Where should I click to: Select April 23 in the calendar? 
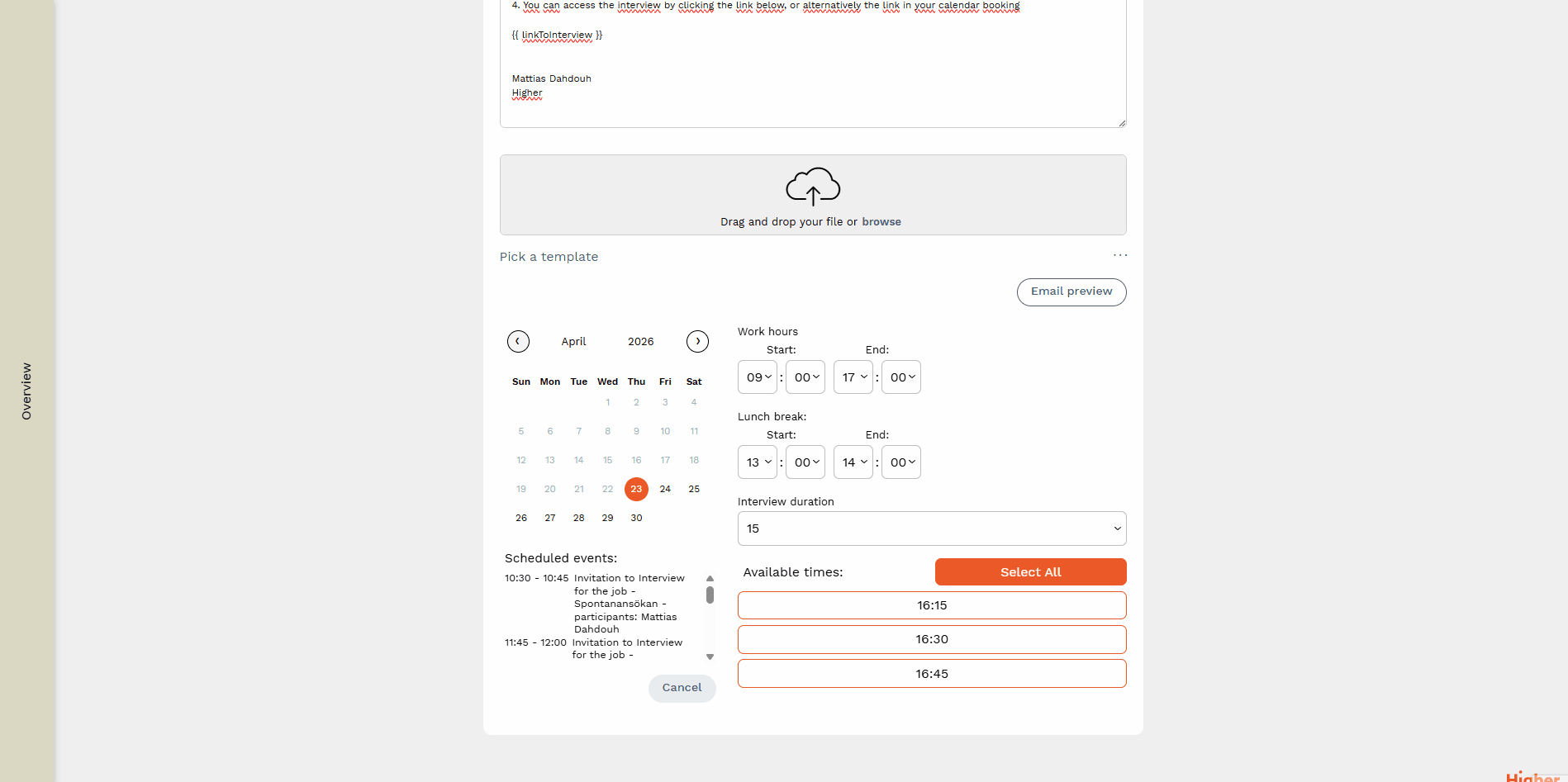pos(636,489)
